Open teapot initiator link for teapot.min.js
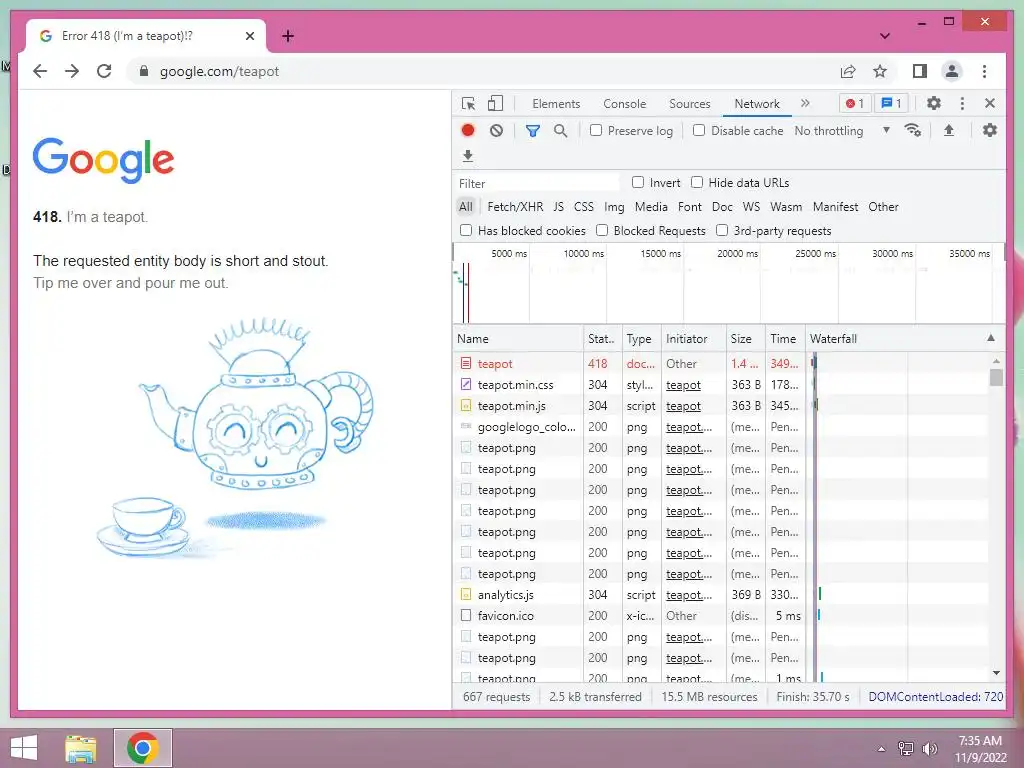Image resolution: width=1024 pixels, height=768 pixels. click(x=683, y=406)
